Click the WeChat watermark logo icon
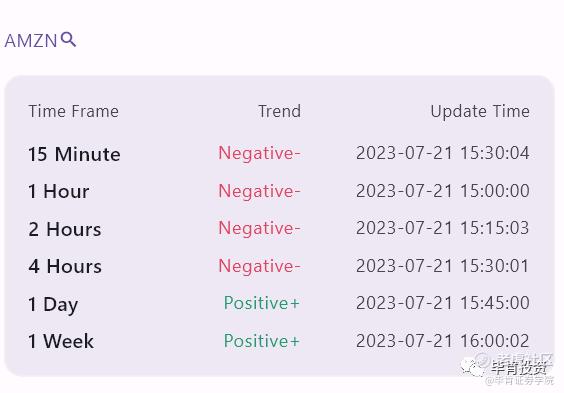The width and height of the screenshot is (564, 393). pos(473,366)
